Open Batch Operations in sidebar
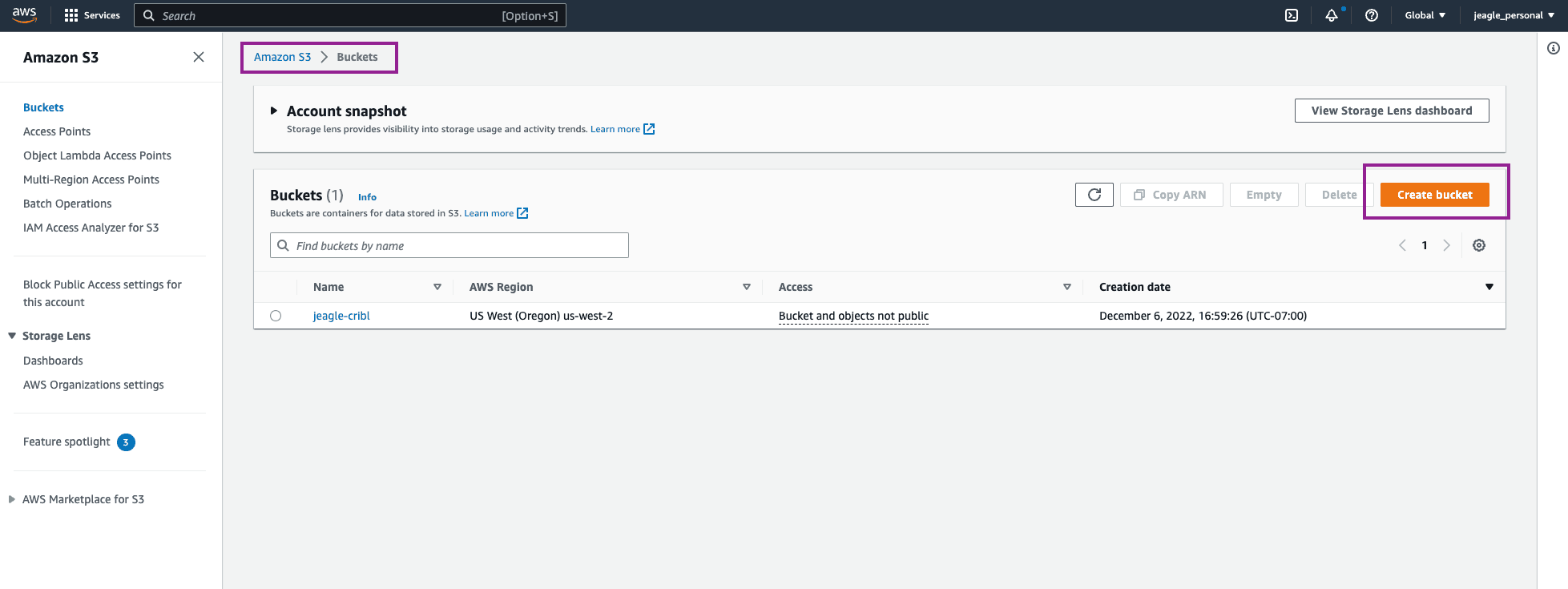This screenshot has width=1568, height=589. point(67,204)
